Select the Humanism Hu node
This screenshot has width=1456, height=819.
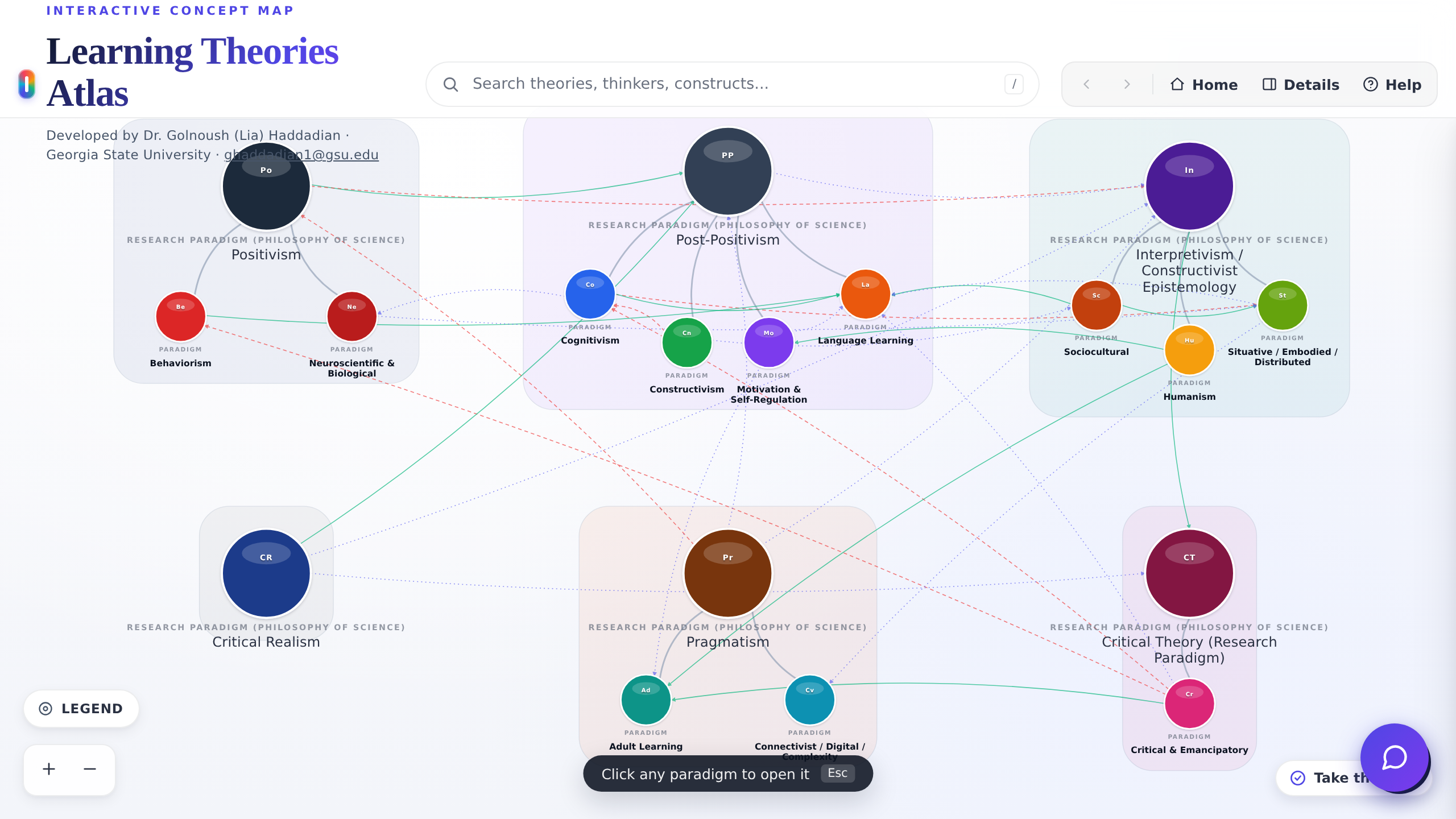1189,350
